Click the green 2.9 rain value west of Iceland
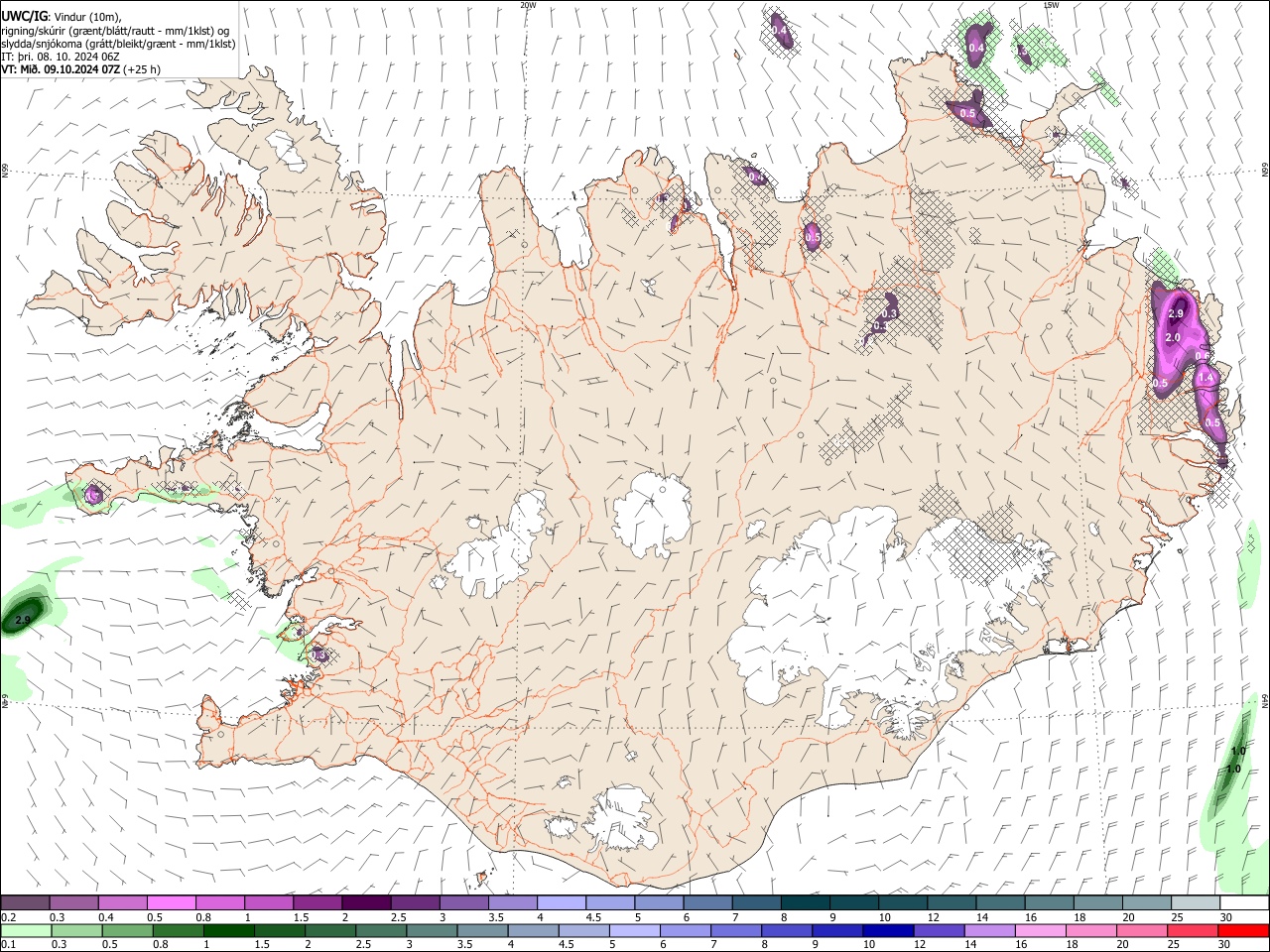This screenshot has height=952, width=1270. [24, 620]
